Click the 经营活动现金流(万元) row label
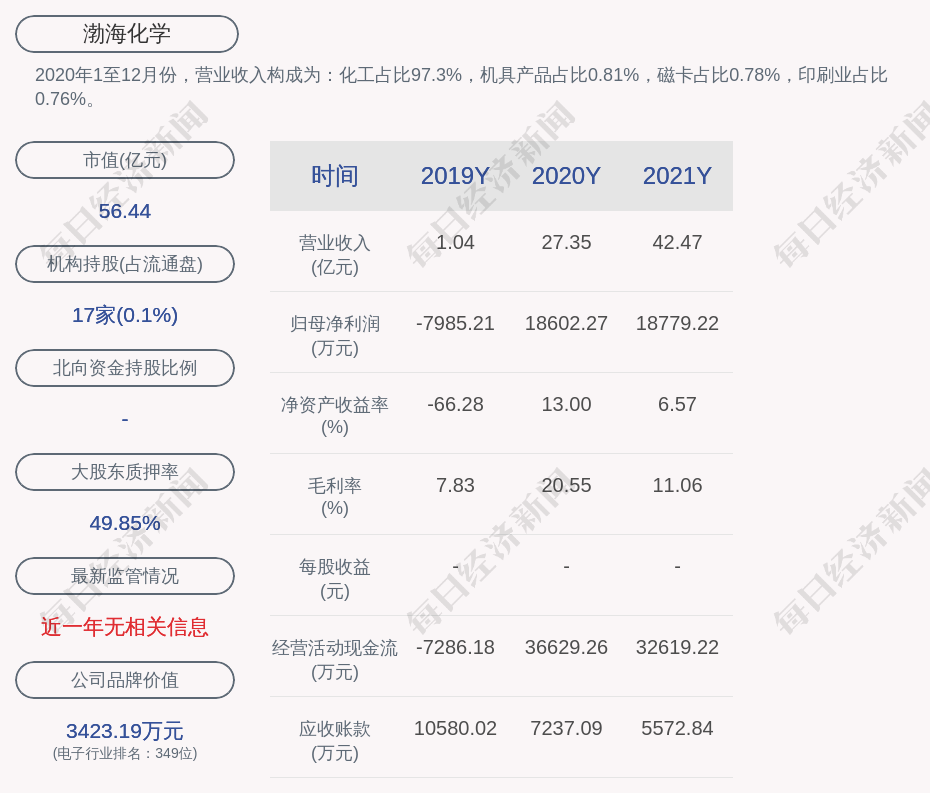930x793 pixels. coord(335,660)
